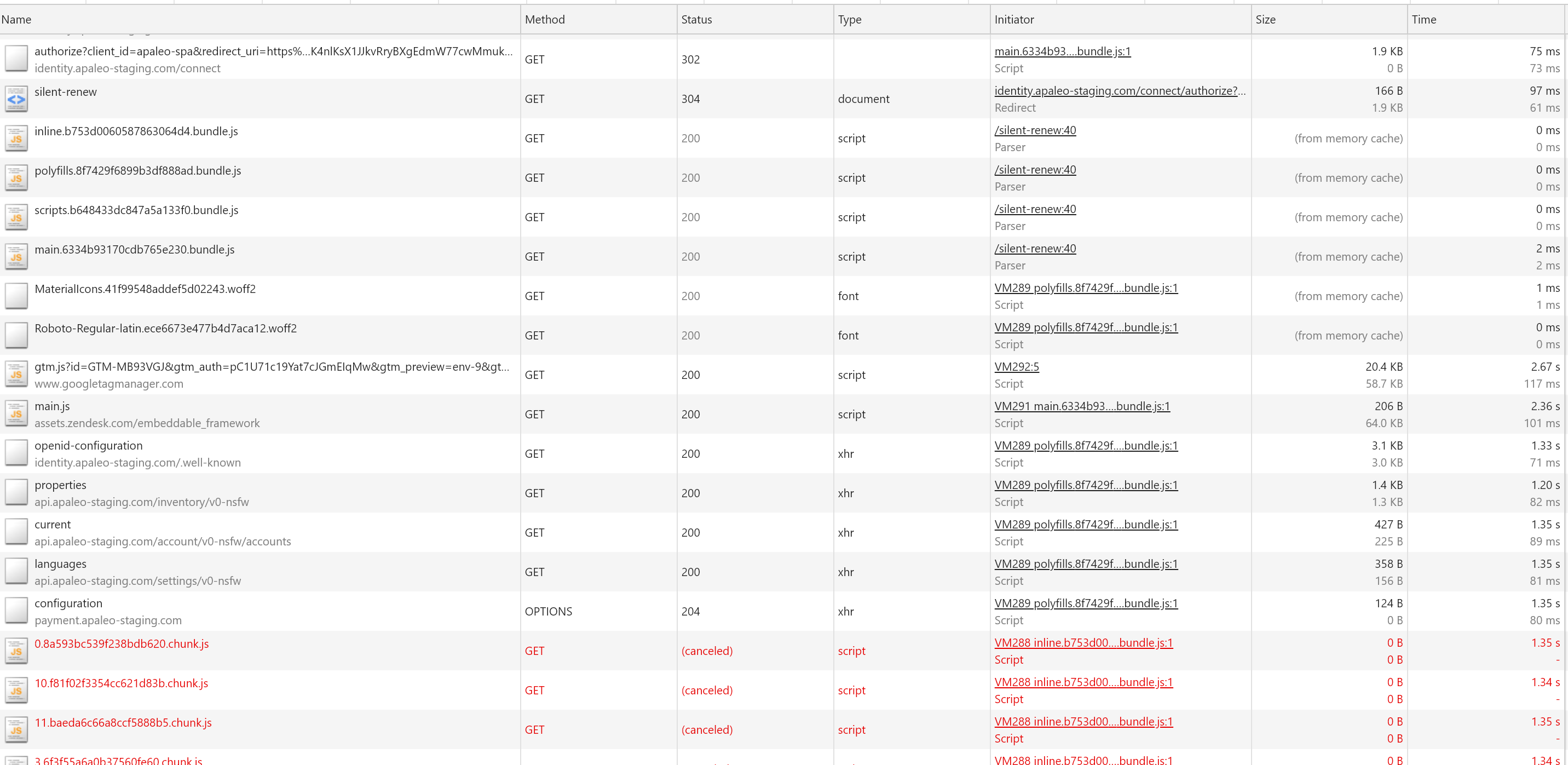Sort requests by the Size column header
1568x765 pixels.
(1265, 19)
